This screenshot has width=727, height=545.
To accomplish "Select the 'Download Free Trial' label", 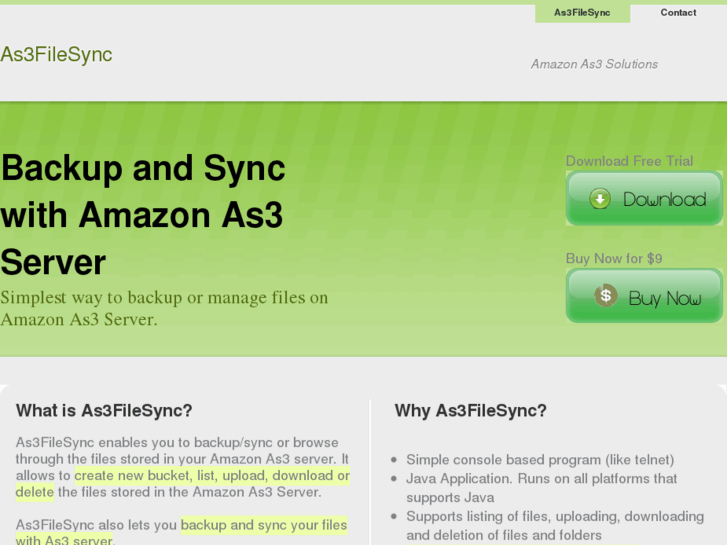I will coord(629,161).
